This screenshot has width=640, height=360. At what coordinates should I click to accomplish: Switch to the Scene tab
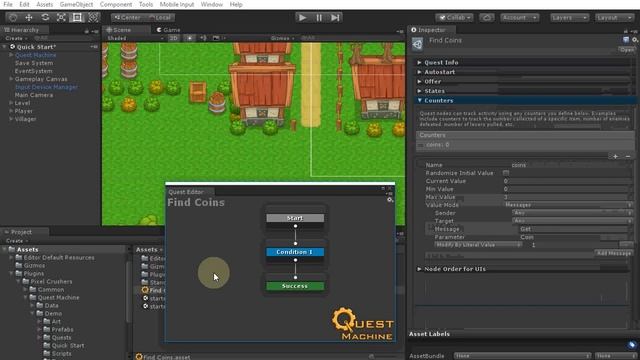(119, 30)
